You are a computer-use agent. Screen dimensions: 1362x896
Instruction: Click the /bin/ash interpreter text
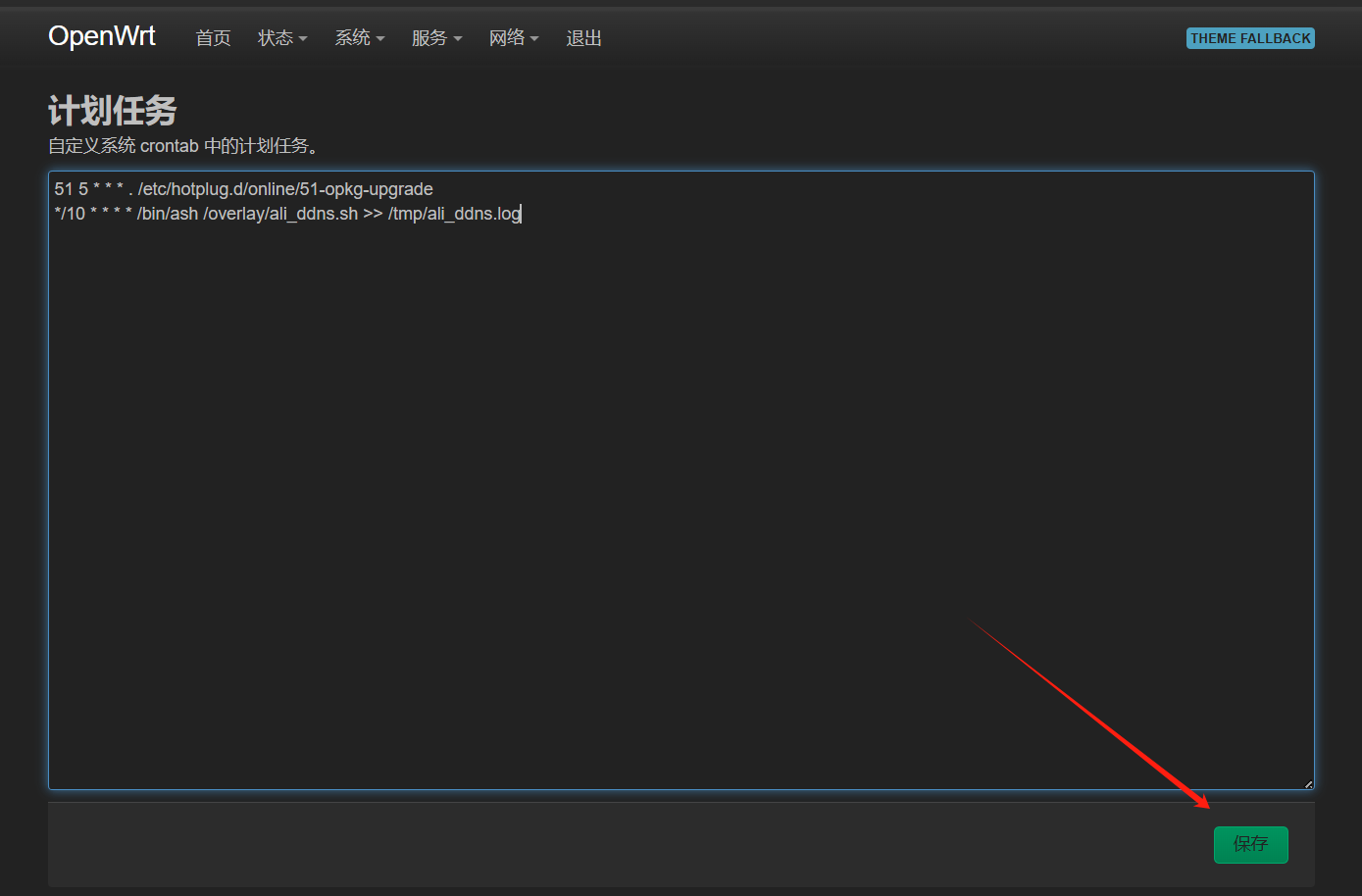coord(168,214)
